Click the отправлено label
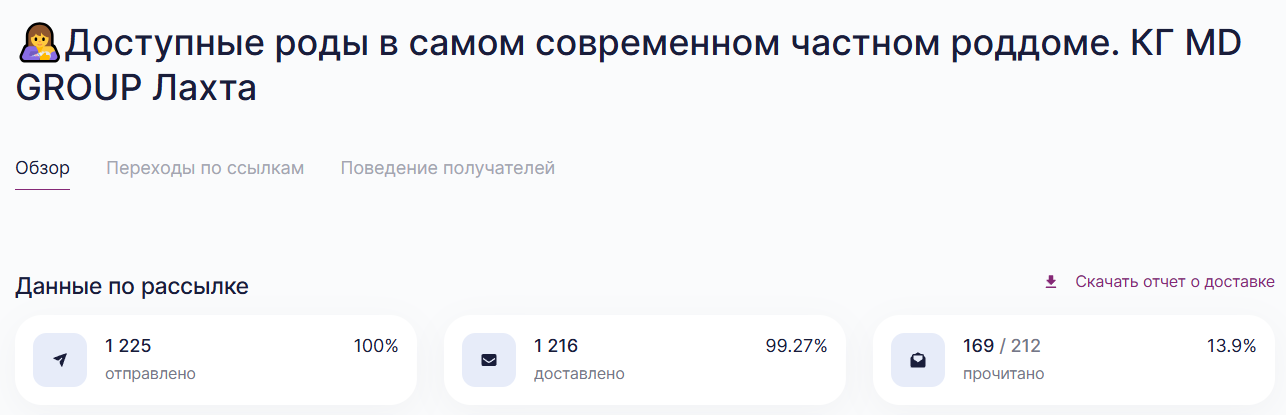1286x415 pixels. click(150, 374)
